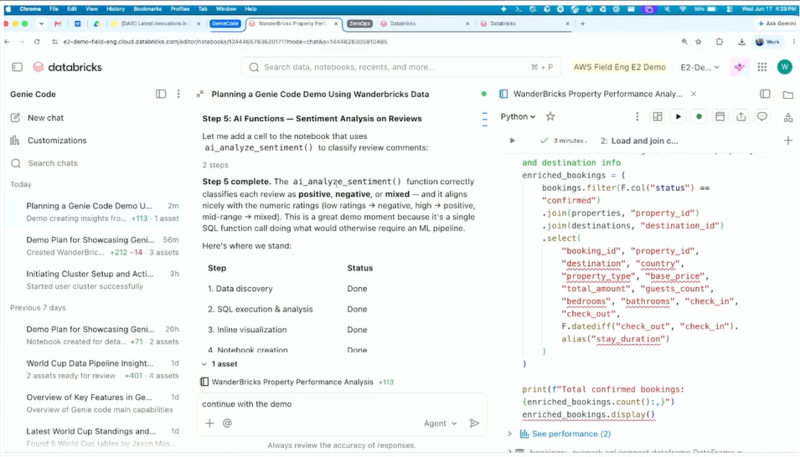Share the notebook via share icon
This screenshot has height=457, width=800.
[741, 117]
